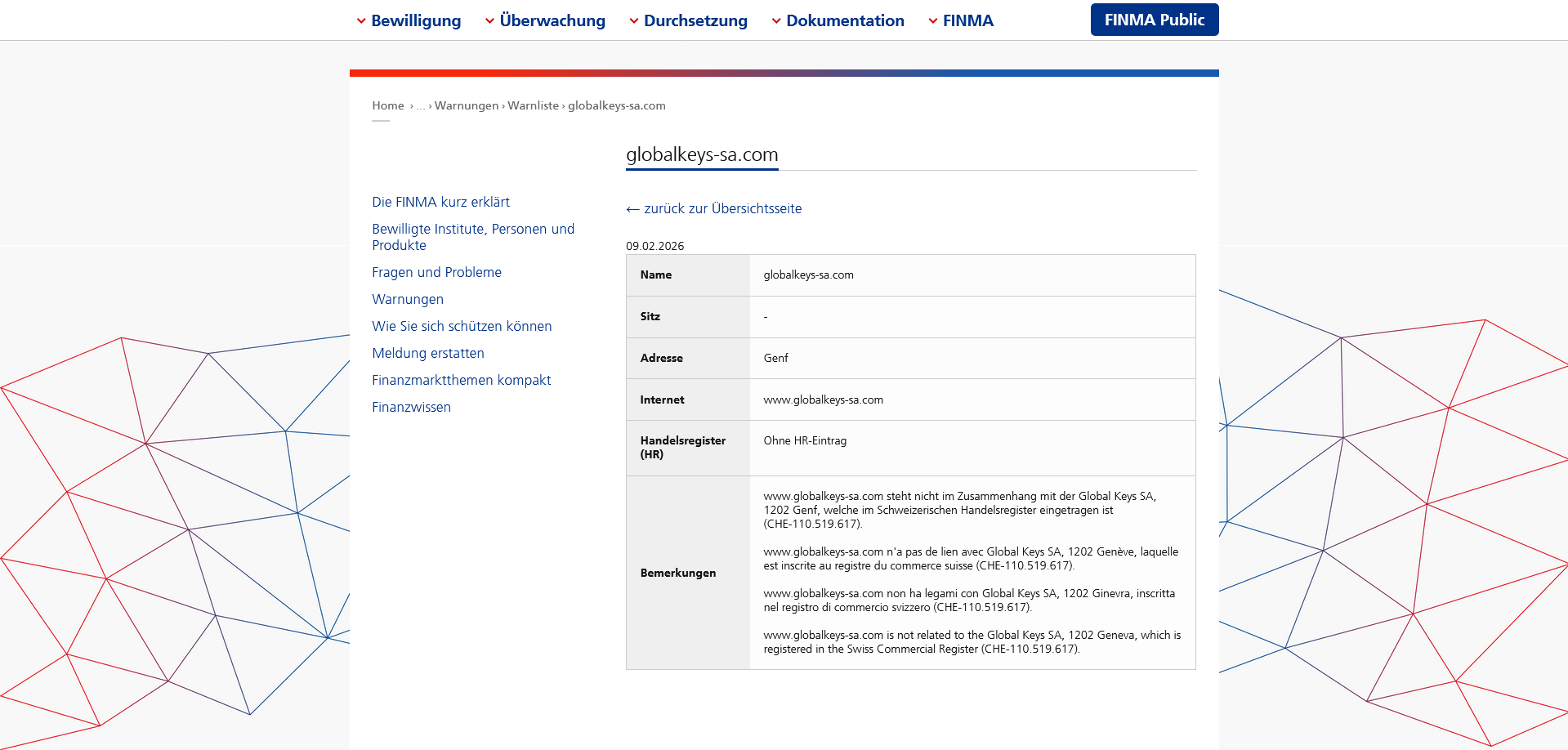1568x750 pixels.
Task: Click the French remark 'n'a pas de lien'
Action: 971,559
